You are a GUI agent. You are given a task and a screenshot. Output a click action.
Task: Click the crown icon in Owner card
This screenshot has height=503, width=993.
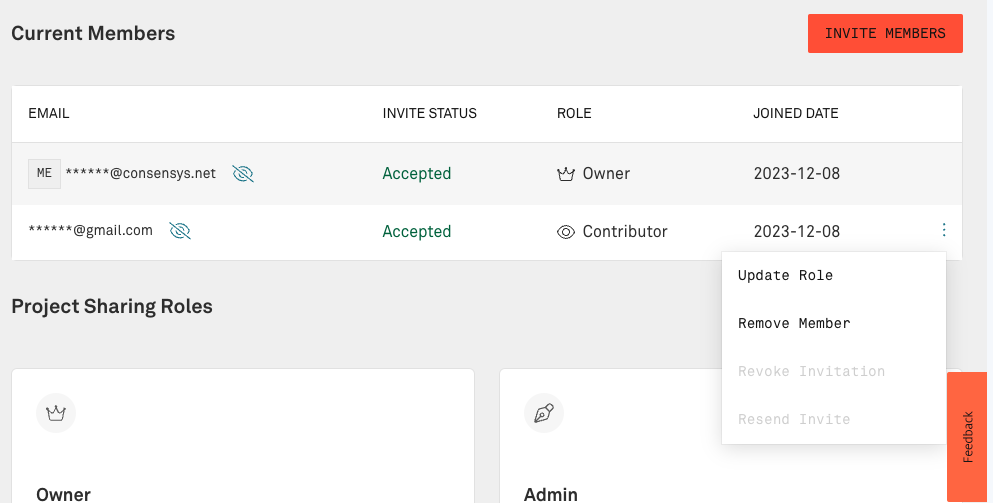click(56, 413)
